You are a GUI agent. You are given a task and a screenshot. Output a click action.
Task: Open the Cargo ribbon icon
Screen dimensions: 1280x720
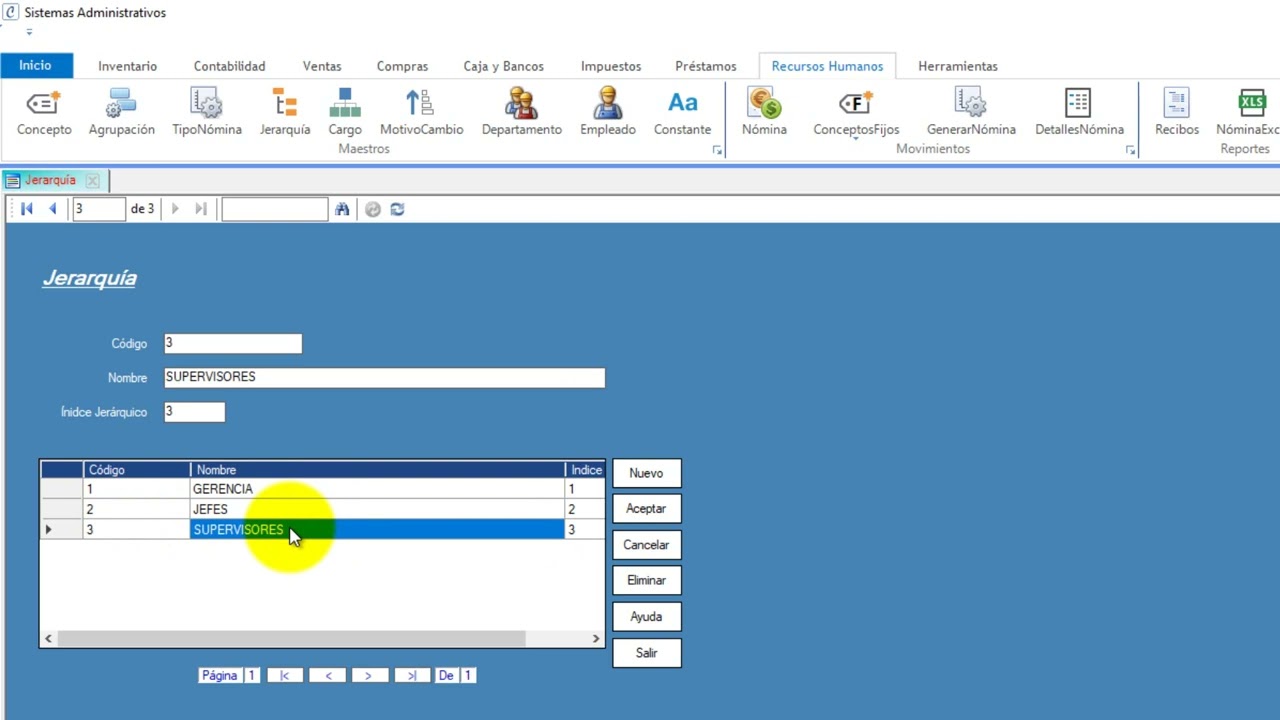[x=345, y=112]
